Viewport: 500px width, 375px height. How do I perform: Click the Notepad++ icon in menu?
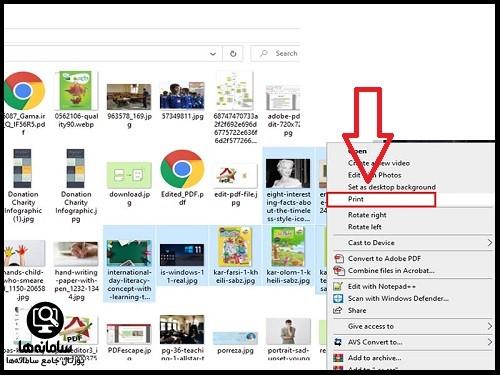click(338, 286)
